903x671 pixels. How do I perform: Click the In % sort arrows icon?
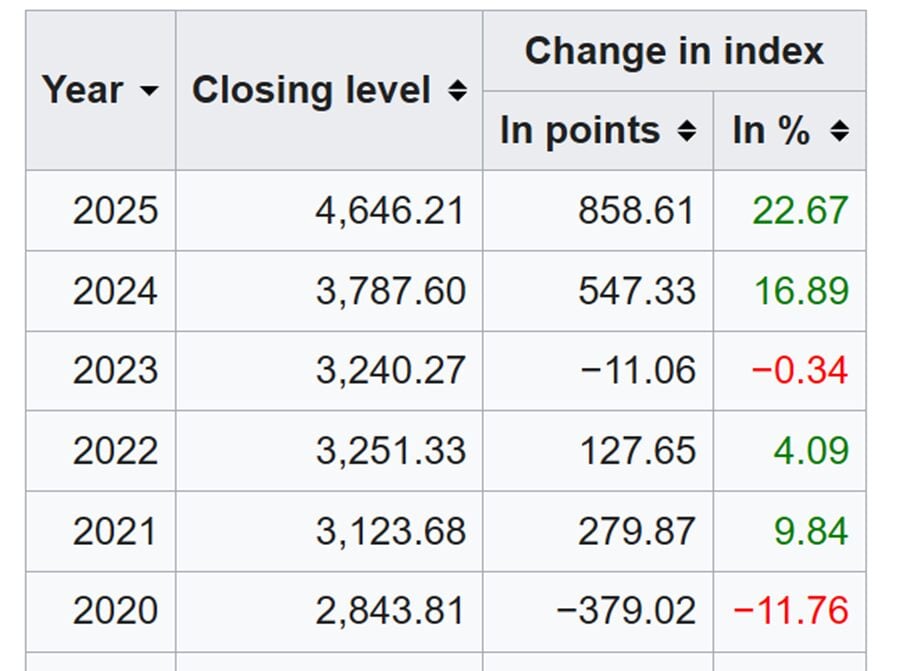840,131
